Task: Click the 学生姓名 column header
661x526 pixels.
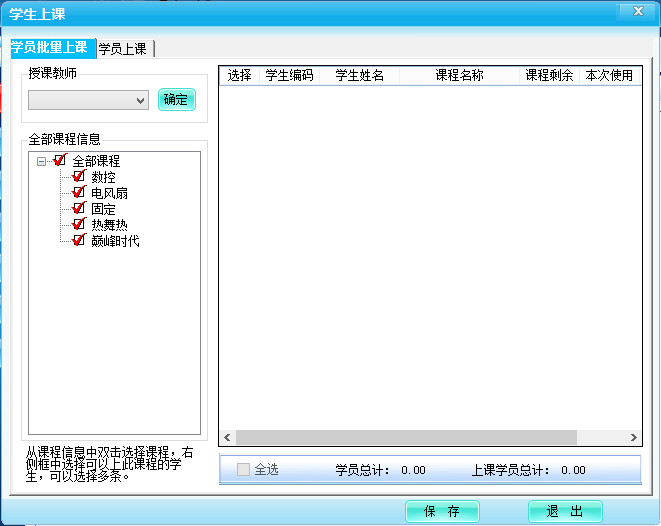Action: point(360,75)
